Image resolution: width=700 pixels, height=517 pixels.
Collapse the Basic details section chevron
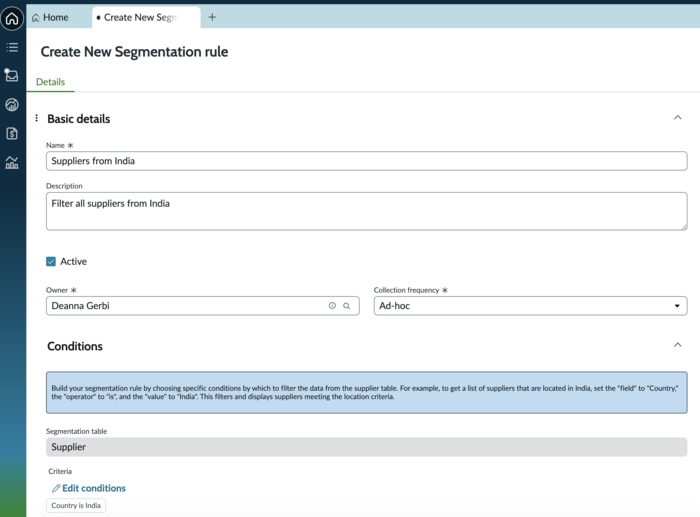[677, 118]
